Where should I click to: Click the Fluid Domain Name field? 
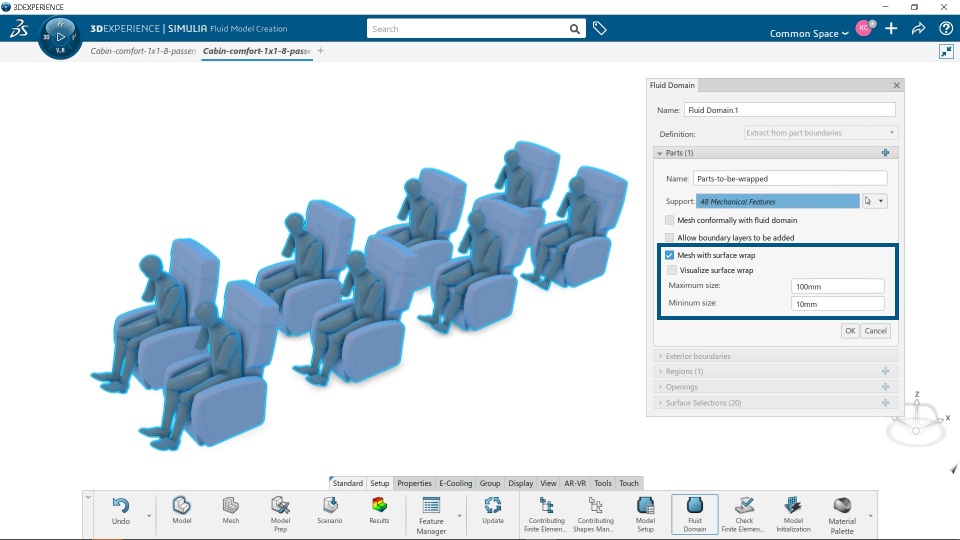point(789,110)
